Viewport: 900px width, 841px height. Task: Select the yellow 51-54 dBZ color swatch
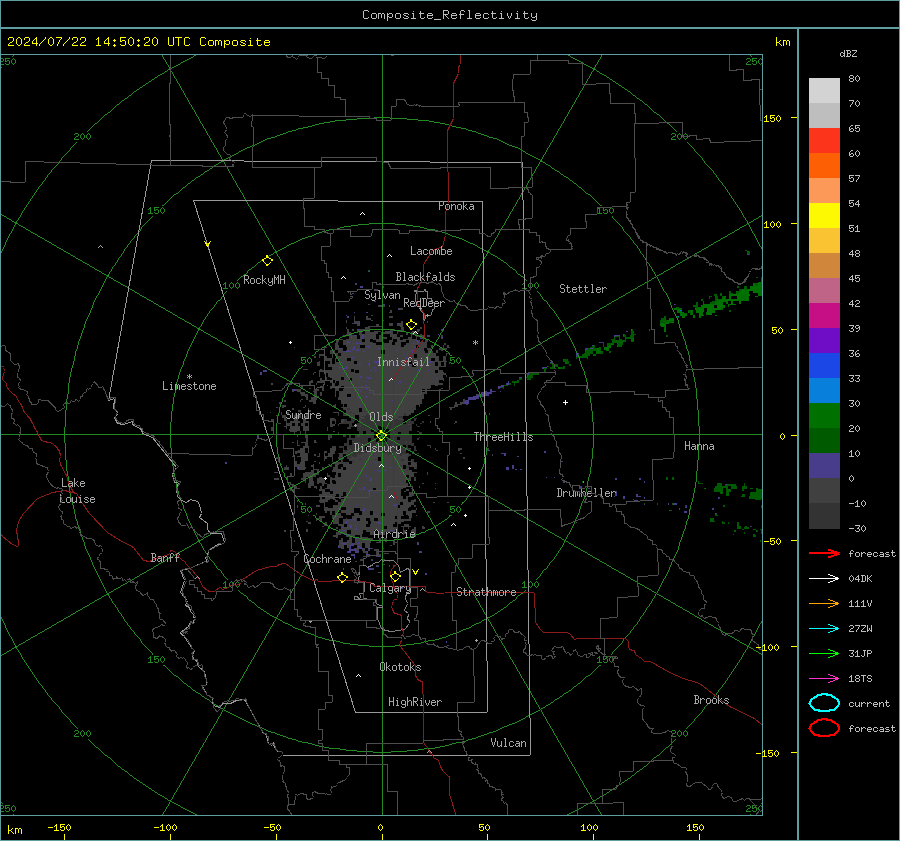[824, 216]
